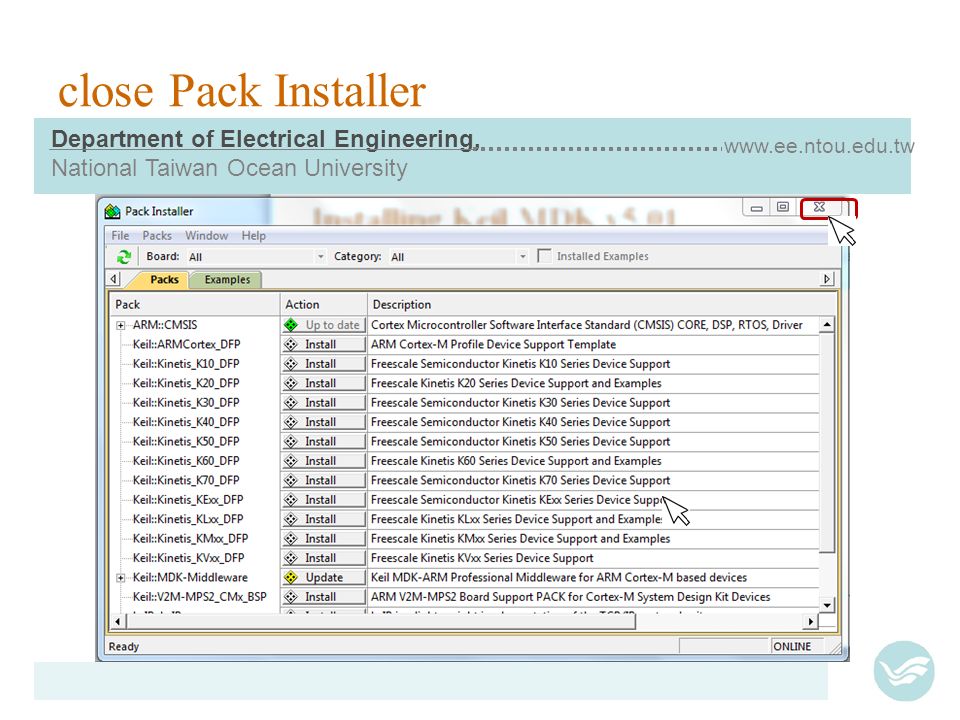Image resolution: width=960 pixels, height=720 pixels.
Task: Install the Keil::Kinetis_KExx_DFP pack
Action: click(x=324, y=500)
